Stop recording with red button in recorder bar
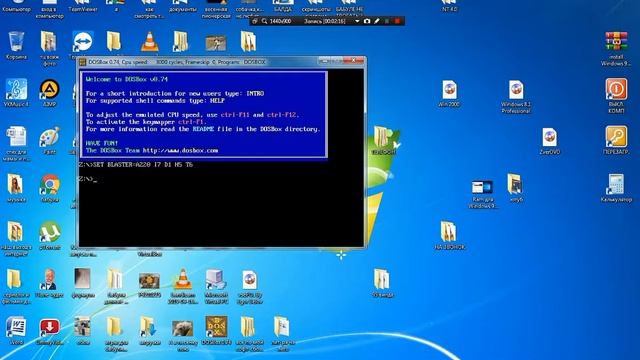640x360 pixels. 397,21
